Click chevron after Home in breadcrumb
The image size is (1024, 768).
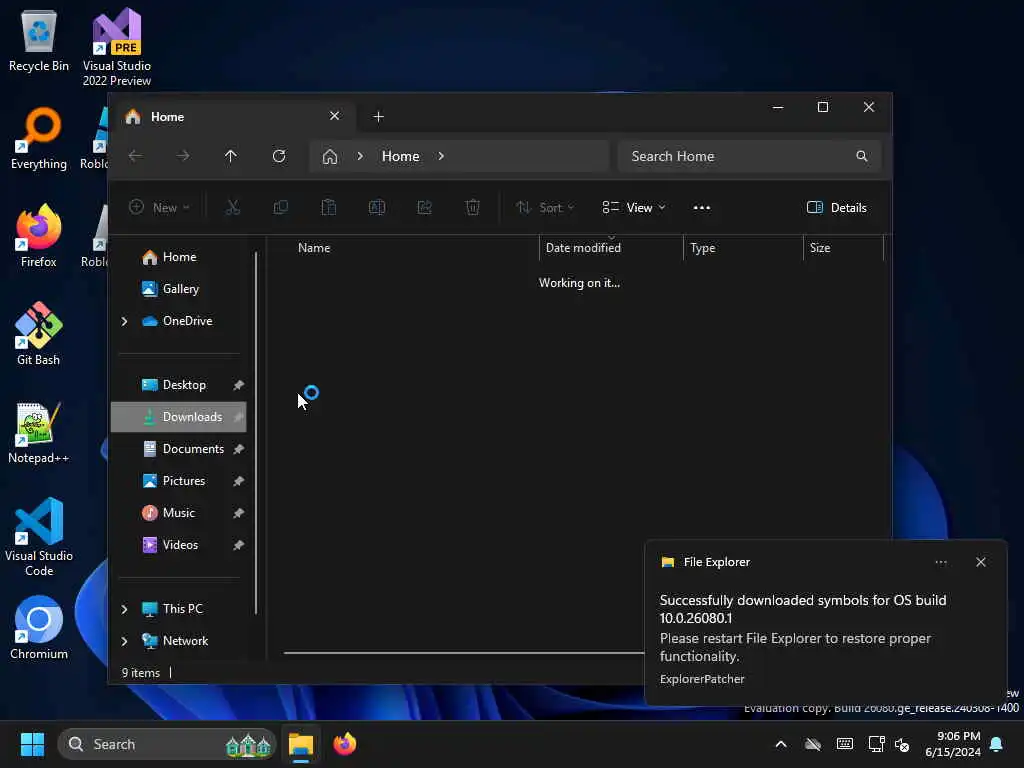(x=441, y=156)
